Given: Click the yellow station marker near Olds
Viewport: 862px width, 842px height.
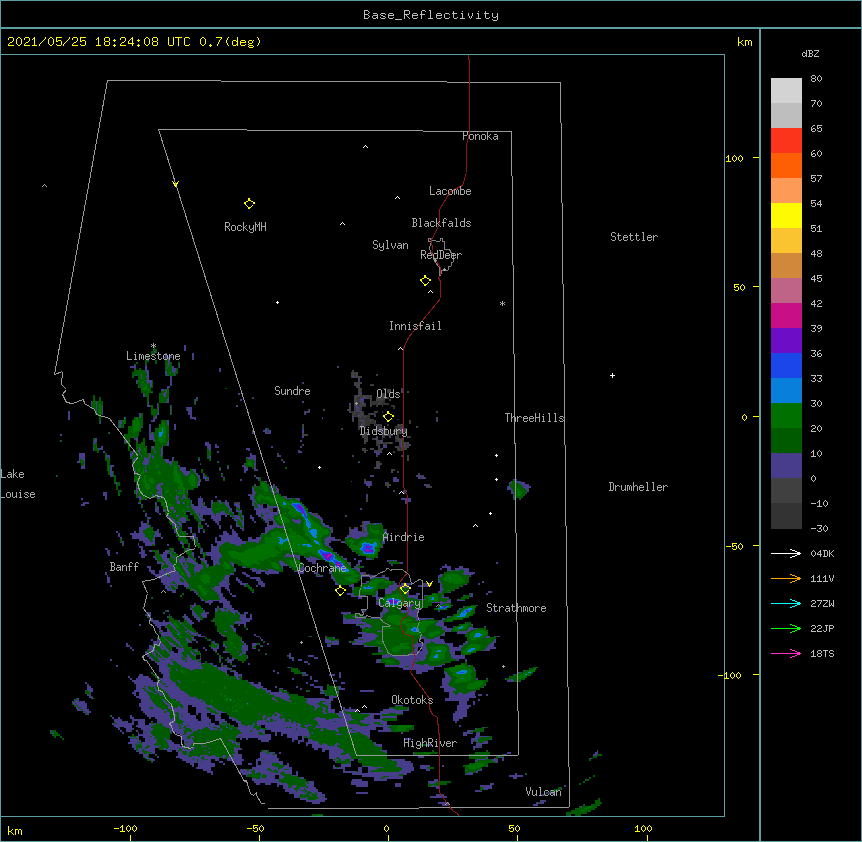Looking at the screenshot, I should click(388, 417).
